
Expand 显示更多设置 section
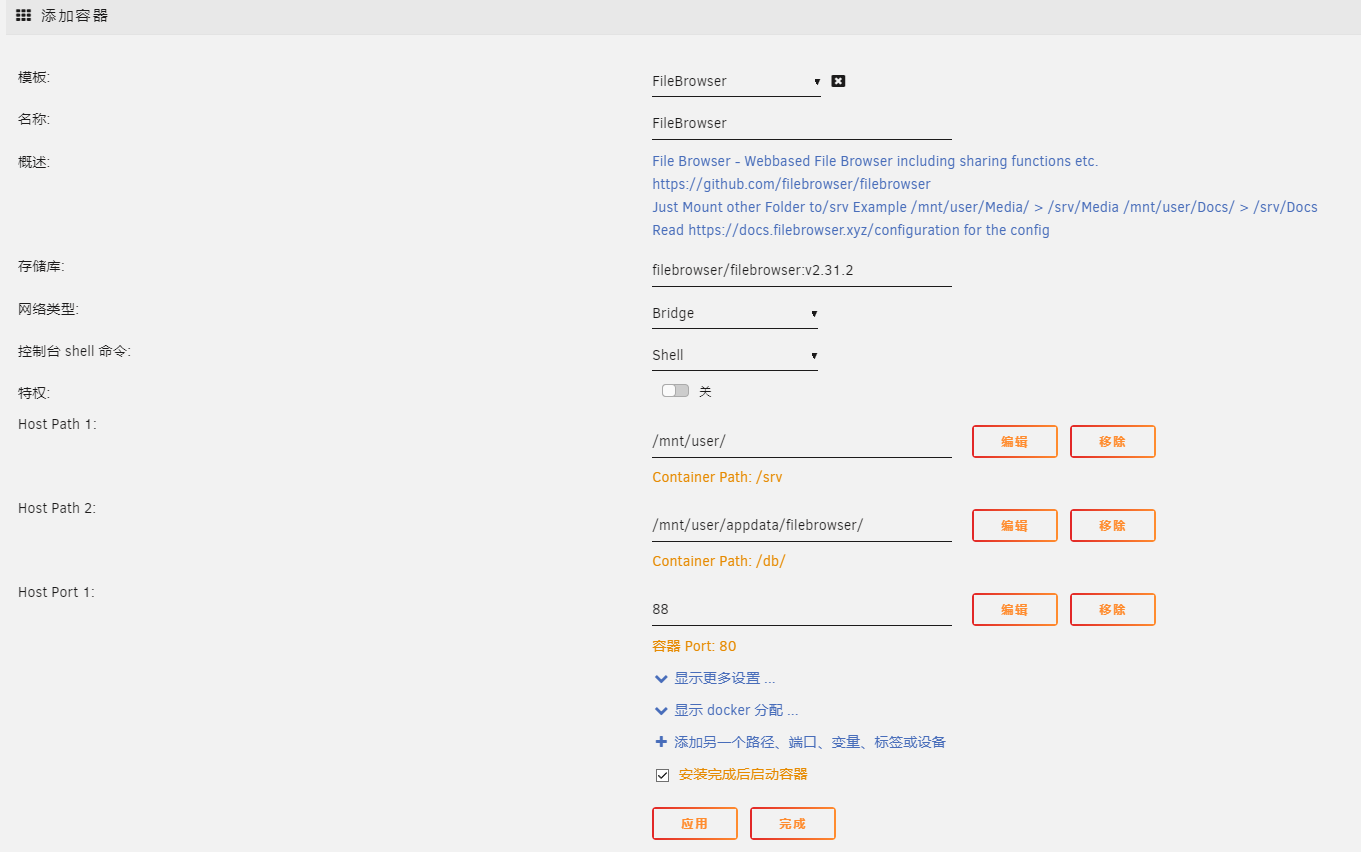(725, 678)
